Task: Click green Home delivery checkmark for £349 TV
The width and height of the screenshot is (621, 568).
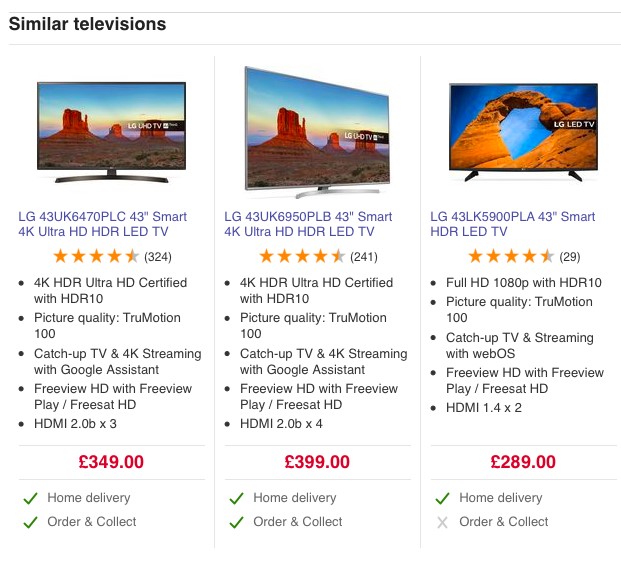Action: coord(30,498)
